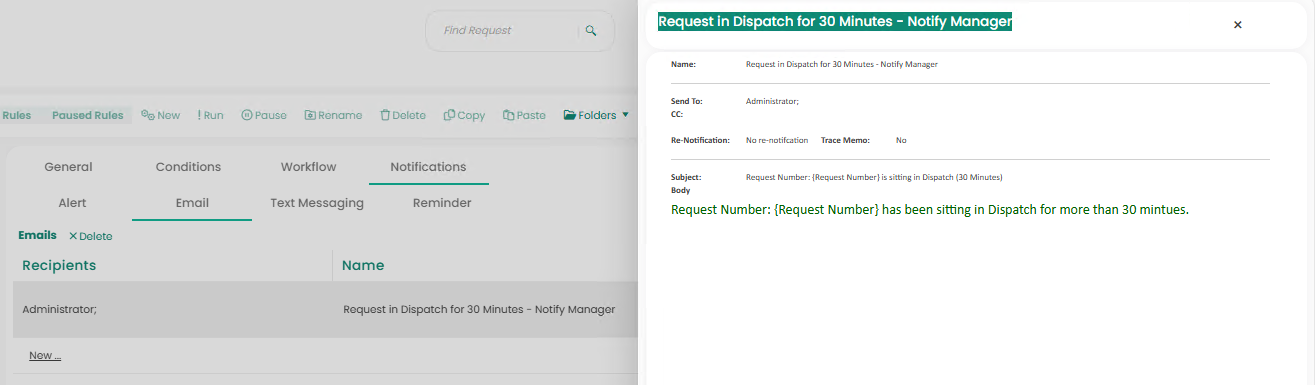Open the Conditions tab
1315x385 pixels.
coord(188,167)
